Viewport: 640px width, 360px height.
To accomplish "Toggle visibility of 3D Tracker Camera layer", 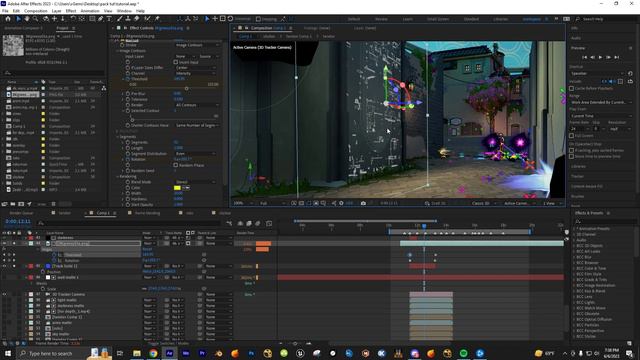I will click(x=4, y=294).
